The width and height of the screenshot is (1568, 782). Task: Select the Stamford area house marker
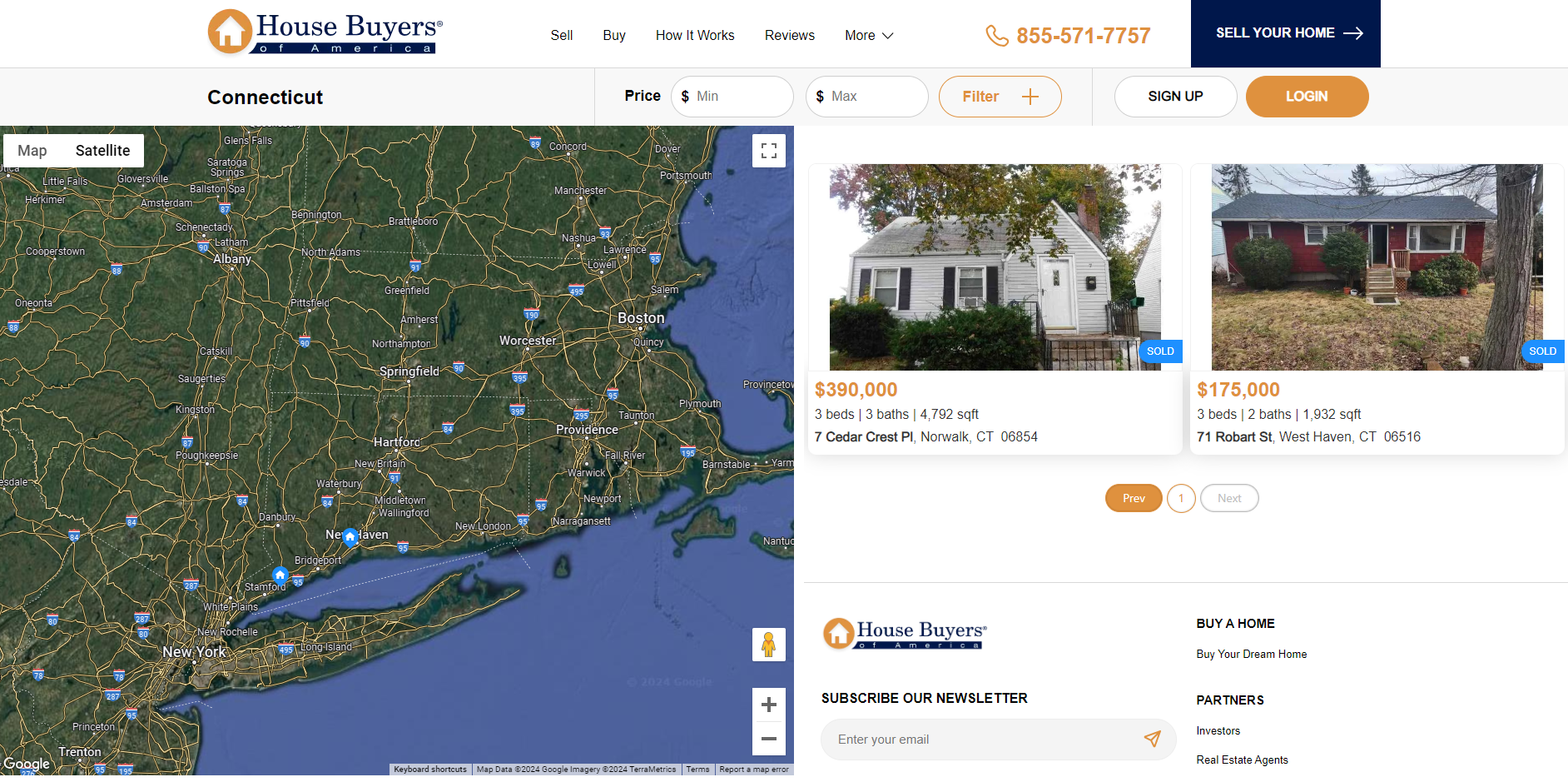click(x=280, y=575)
